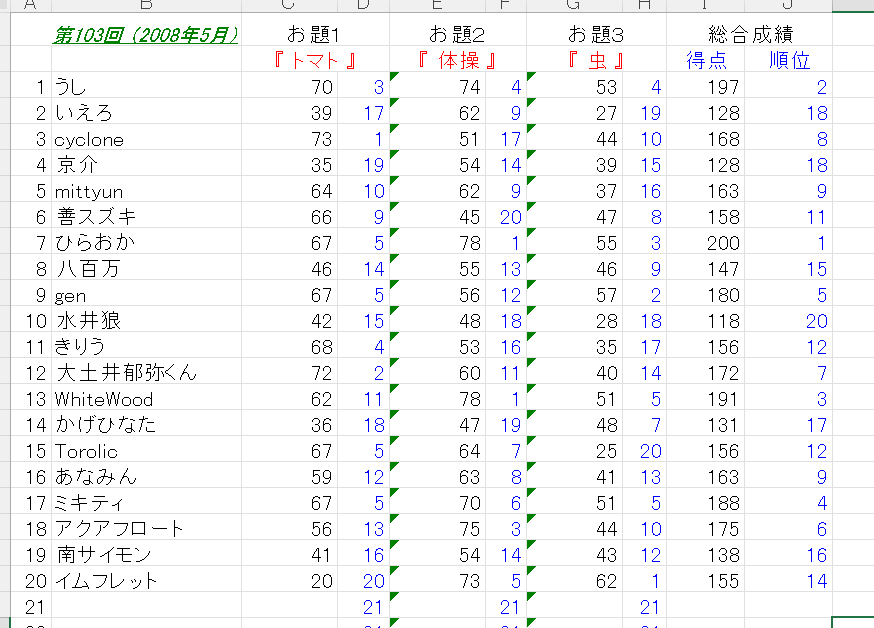This screenshot has height=628, width=874.
Task: Click entry number 13 beside WhiteWood
Action: (x=31, y=399)
